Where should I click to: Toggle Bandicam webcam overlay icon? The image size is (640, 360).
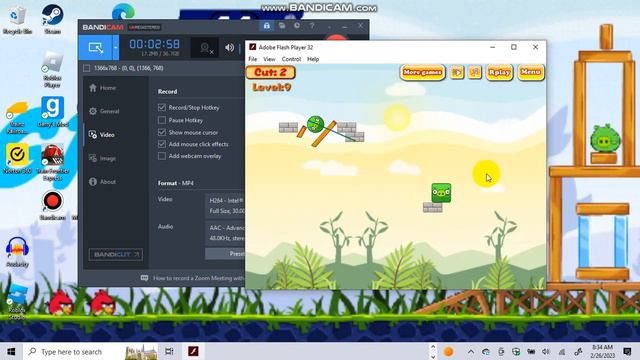click(x=206, y=49)
